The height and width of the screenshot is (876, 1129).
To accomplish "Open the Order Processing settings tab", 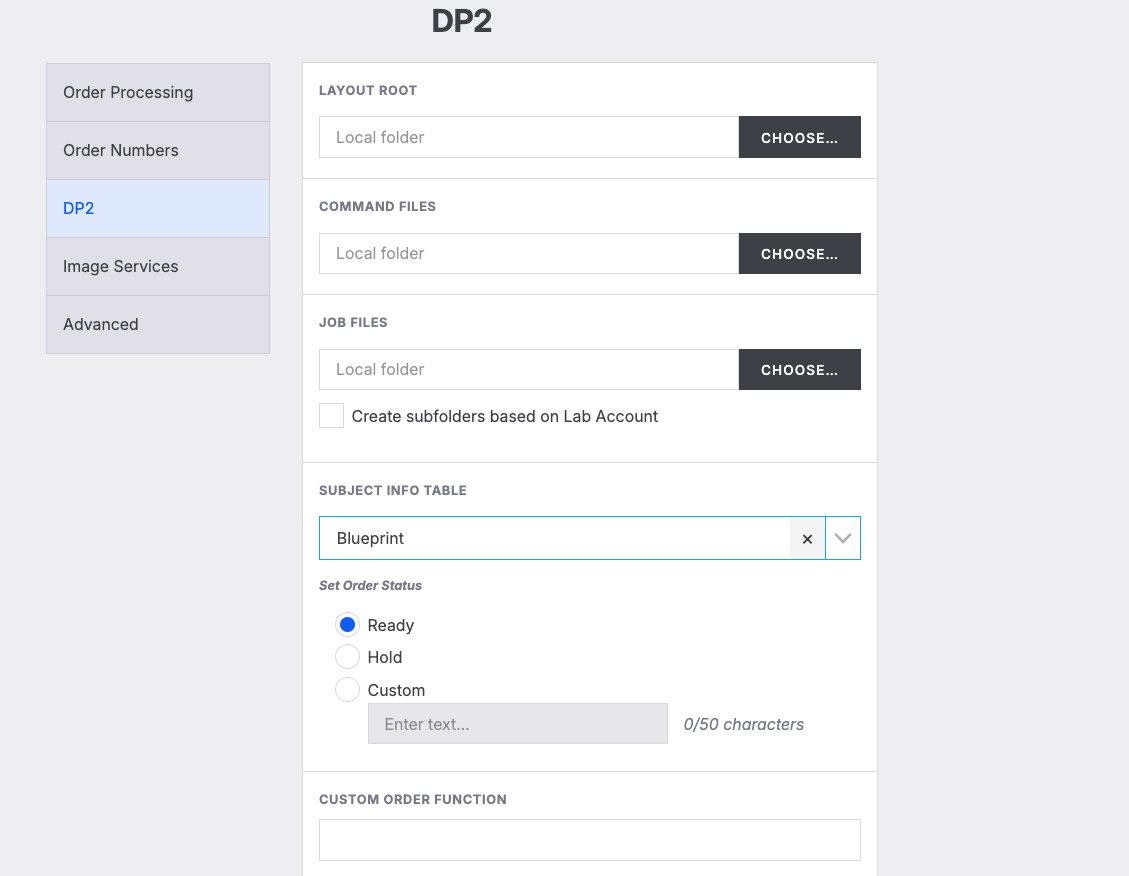I will coord(158,92).
